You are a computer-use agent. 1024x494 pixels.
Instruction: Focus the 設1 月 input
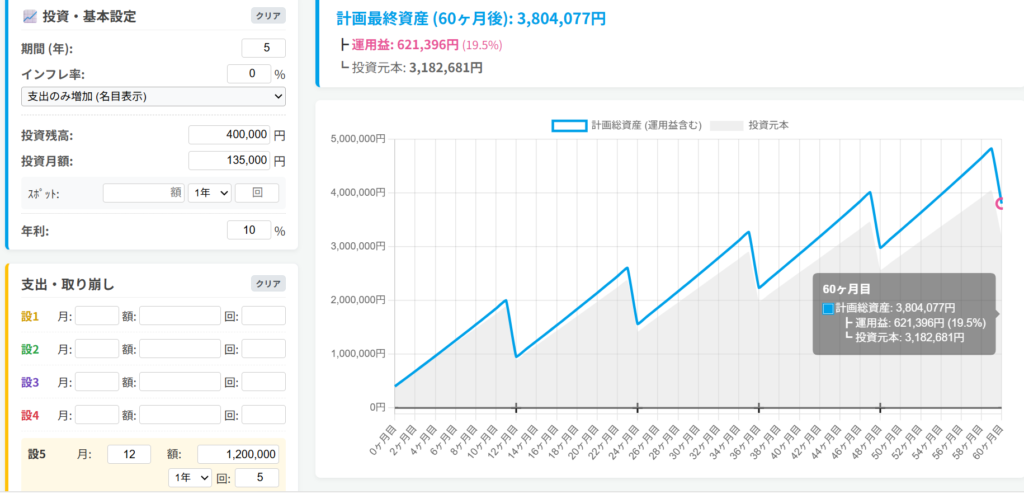coord(97,316)
